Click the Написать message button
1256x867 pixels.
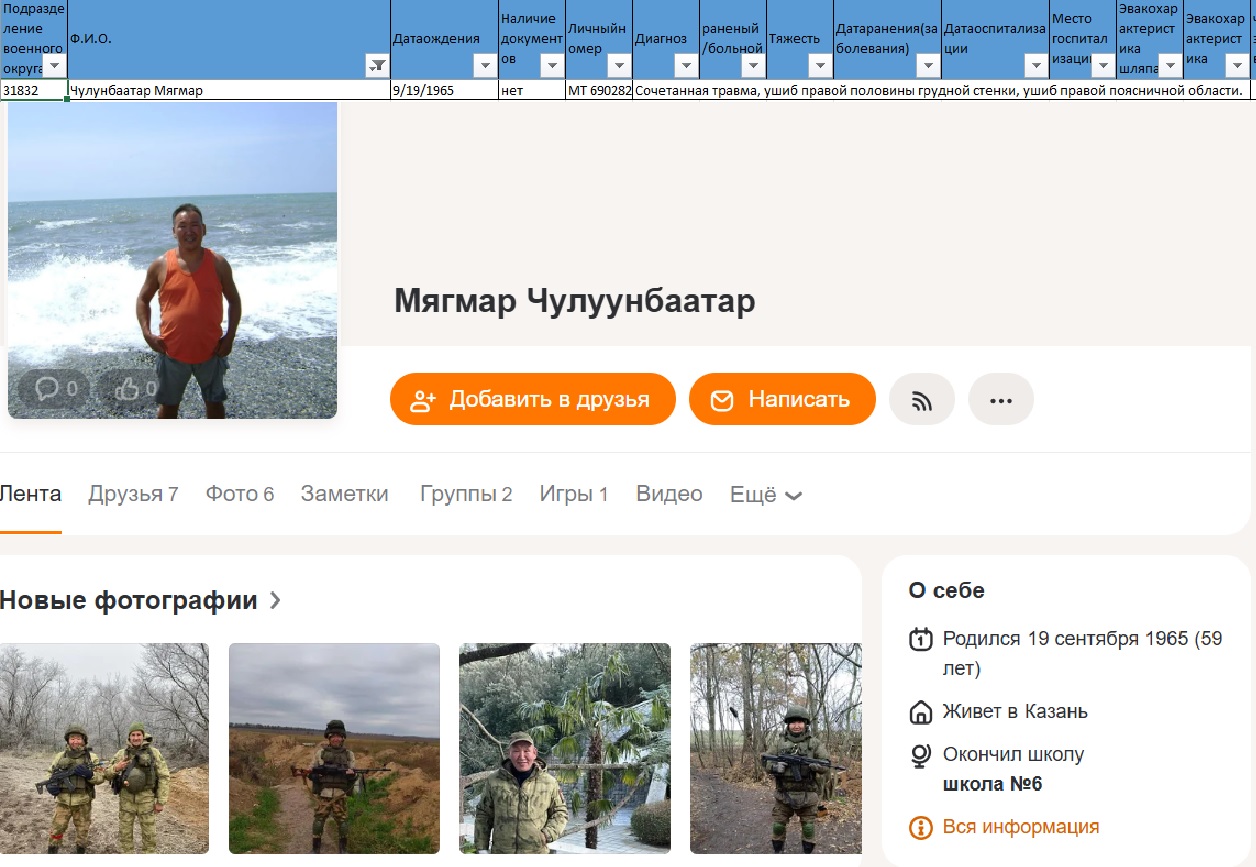pos(782,400)
